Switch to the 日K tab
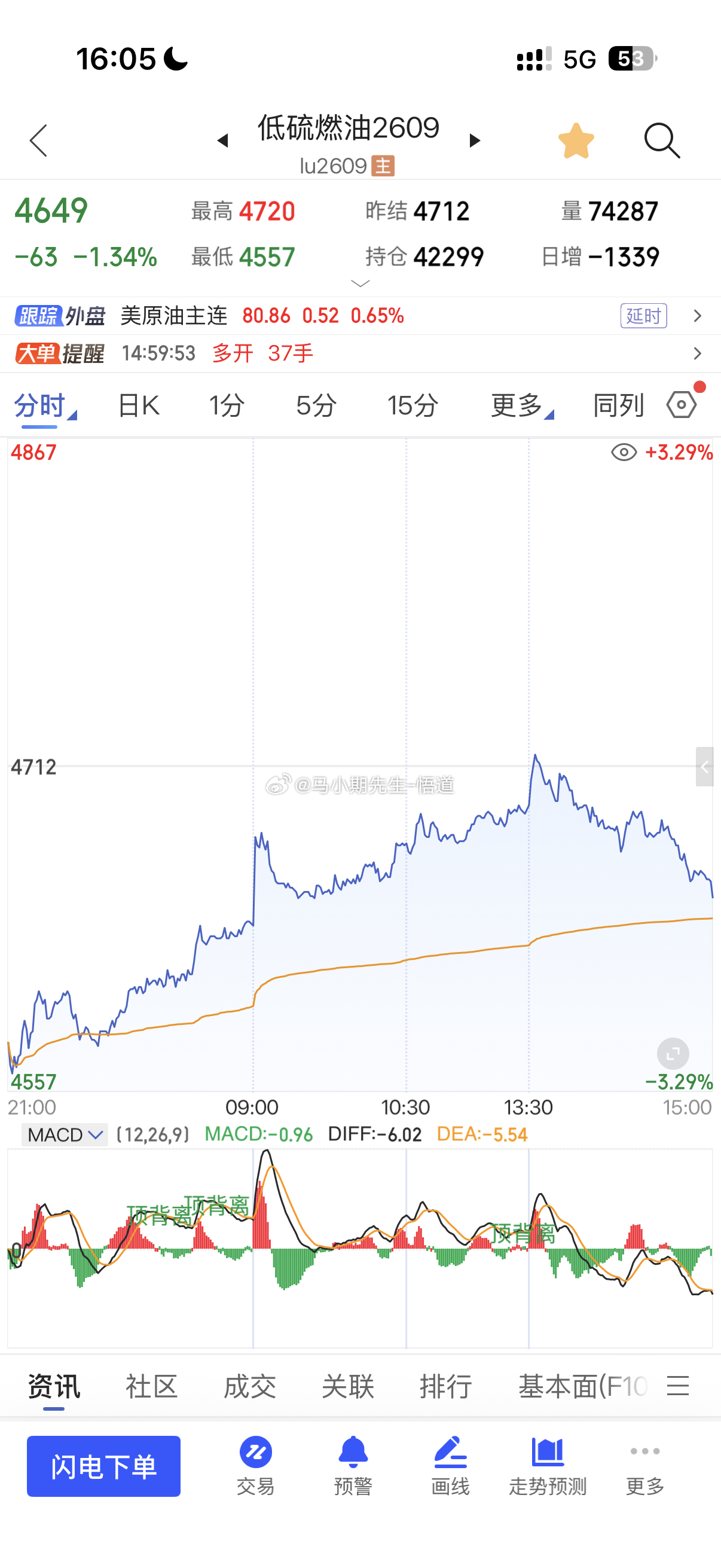Screen dimensions: 721x1568 139,405
